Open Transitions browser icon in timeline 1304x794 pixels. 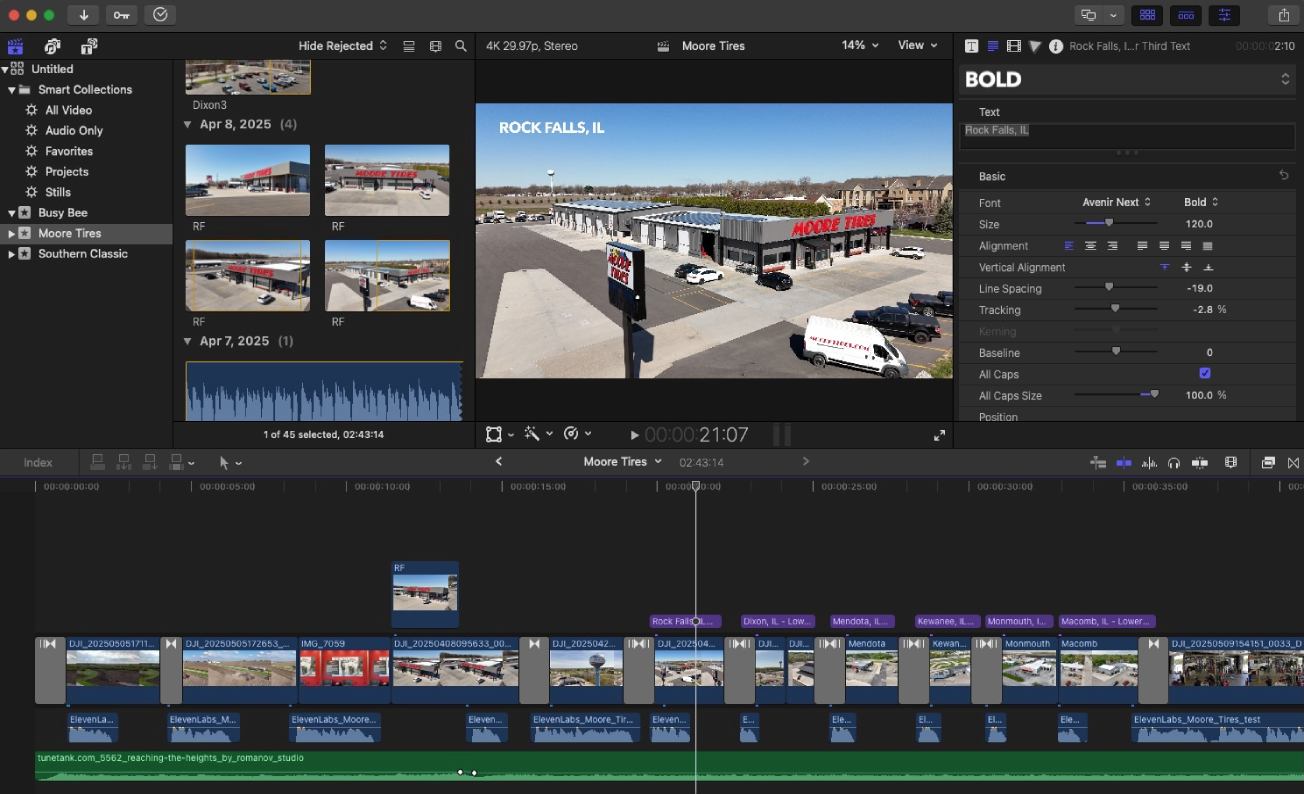tap(1294, 463)
